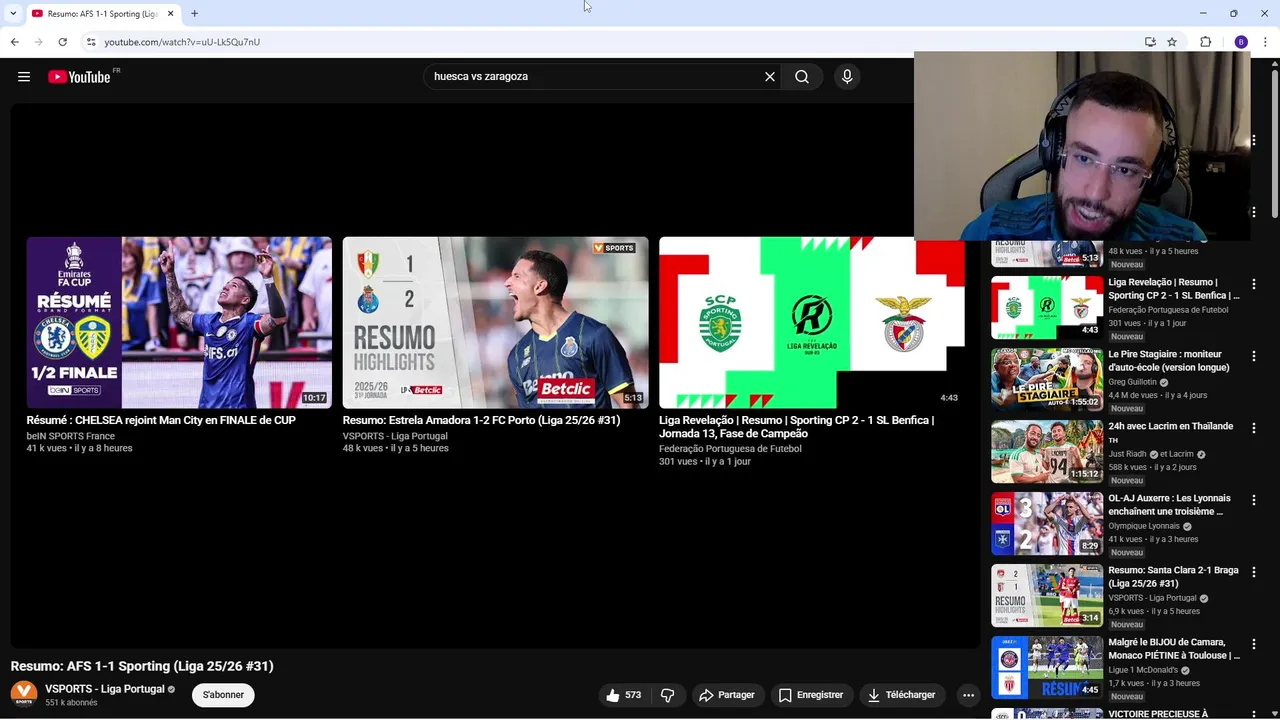Open Federação Portuguesa de Futebol channel under endscreen video
The width and height of the screenshot is (1280, 720).
730,449
